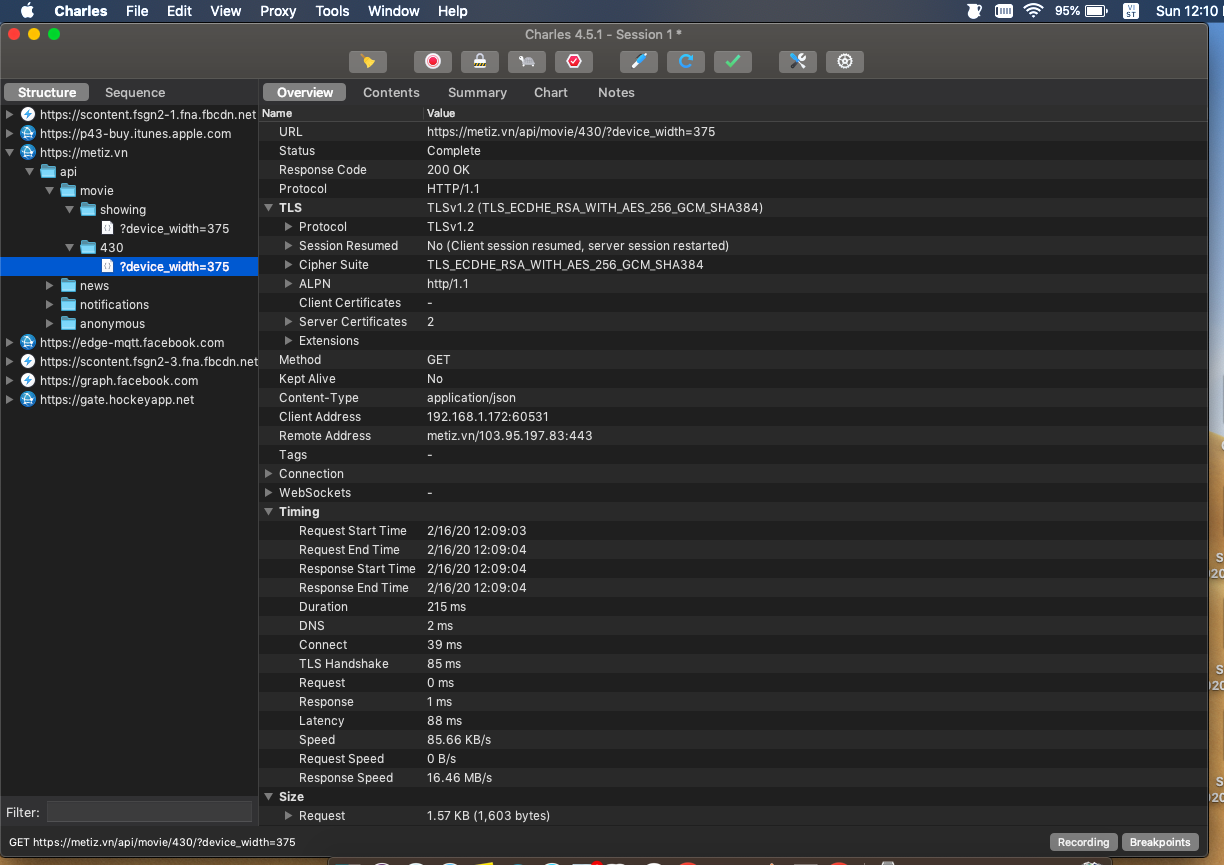This screenshot has height=865, width=1224.
Task: Click the Recording button in the status bar
Action: (x=1084, y=842)
